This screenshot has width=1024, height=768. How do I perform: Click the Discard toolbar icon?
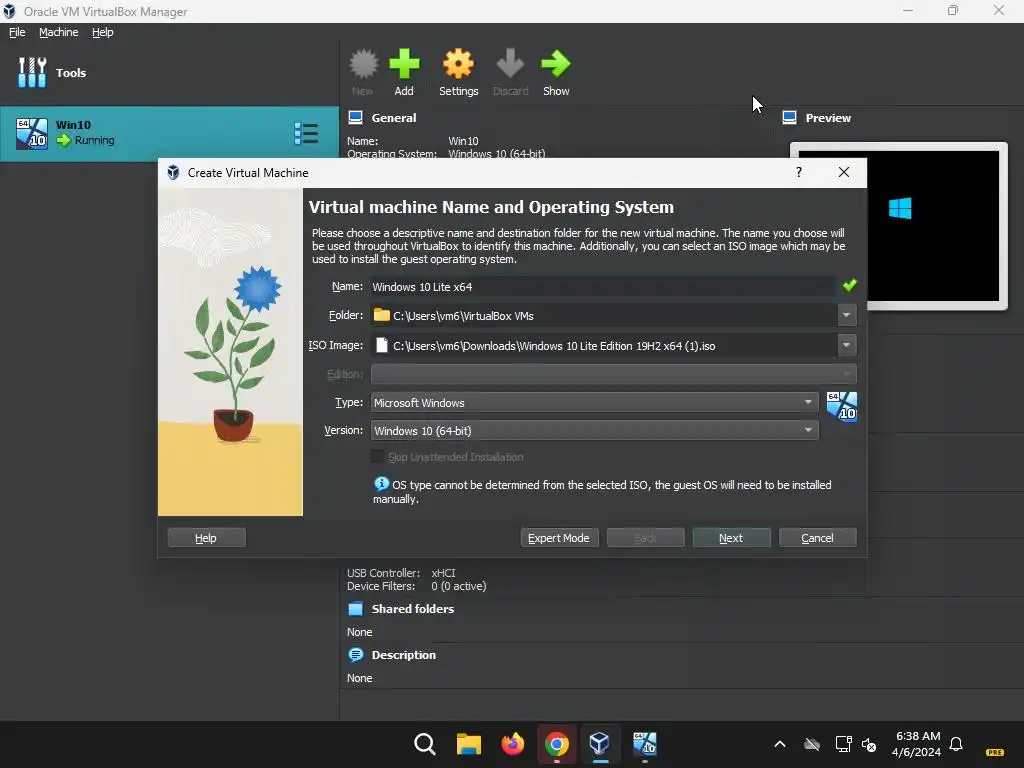click(x=510, y=64)
